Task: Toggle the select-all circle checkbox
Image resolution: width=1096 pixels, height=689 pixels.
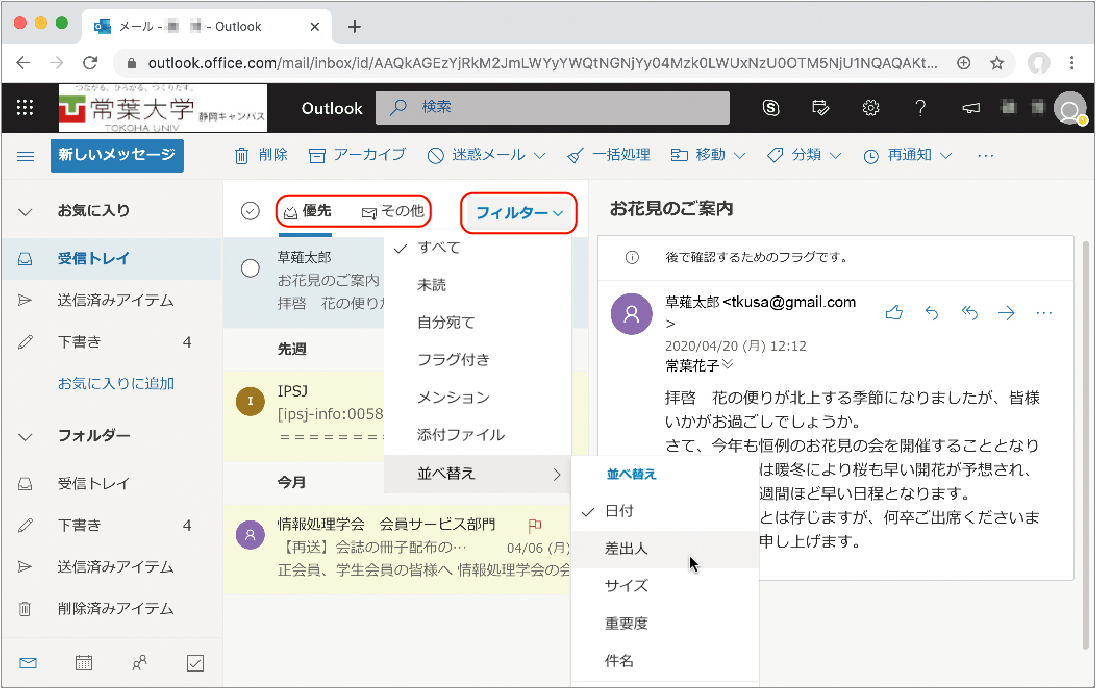Action: [x=251, y=211]
